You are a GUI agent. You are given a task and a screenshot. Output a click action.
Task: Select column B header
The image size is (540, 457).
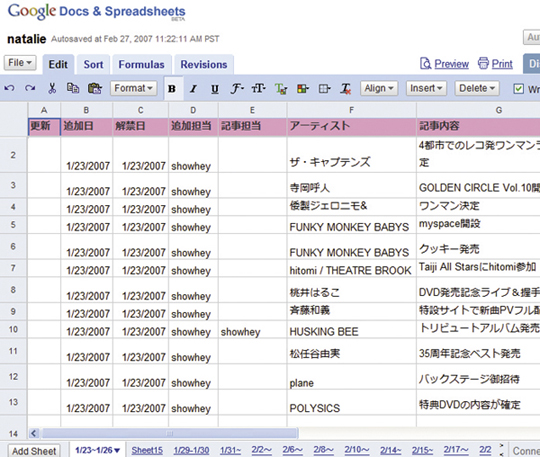coord(86,110)
